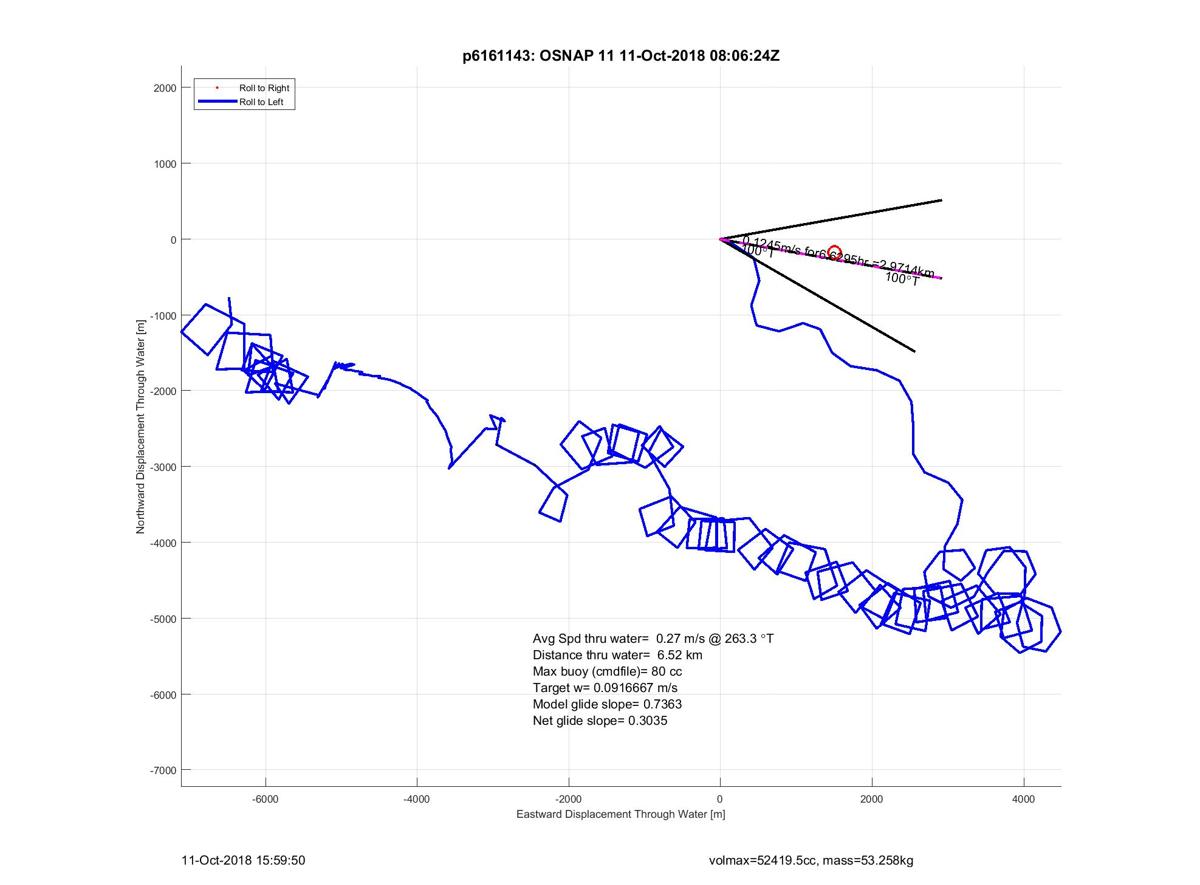Click 'Target w= 0.0916667 m/s' text
Image resolution: width=1200 pixels, height=885 pixels.
[605, 688]
